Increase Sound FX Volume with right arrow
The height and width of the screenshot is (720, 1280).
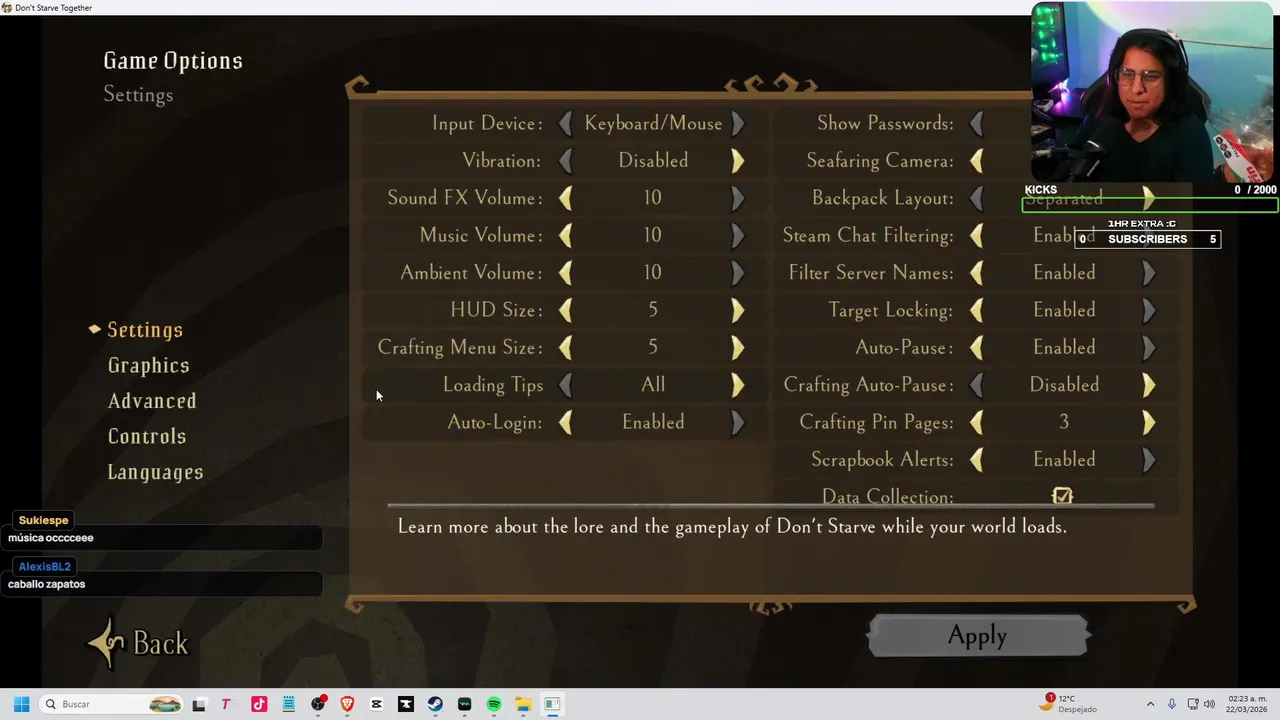pos(737,198)
